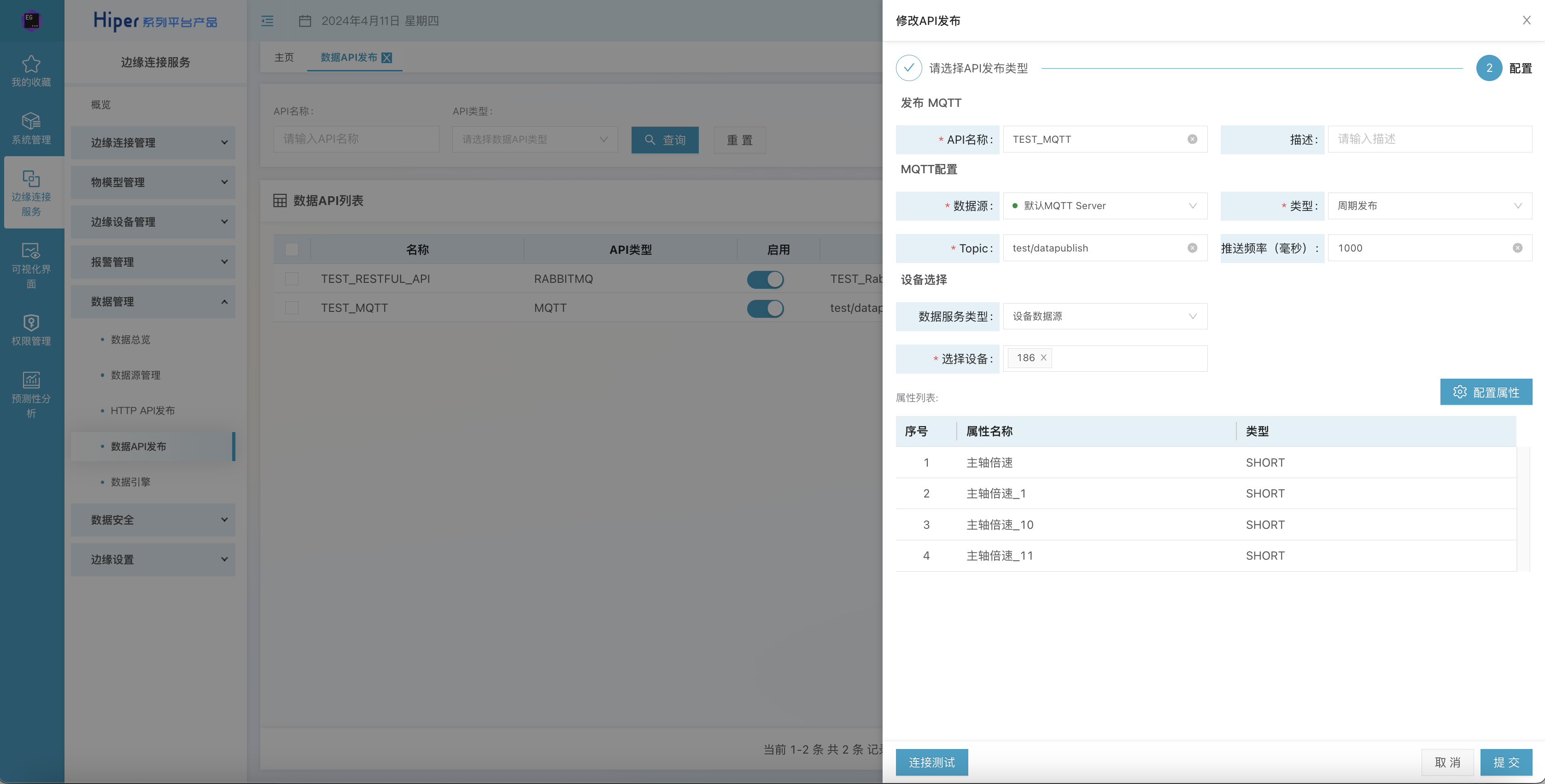The image size is (1545, 784).
Task: Collapse 数据管理 menu group
Action: click(153, 301)
